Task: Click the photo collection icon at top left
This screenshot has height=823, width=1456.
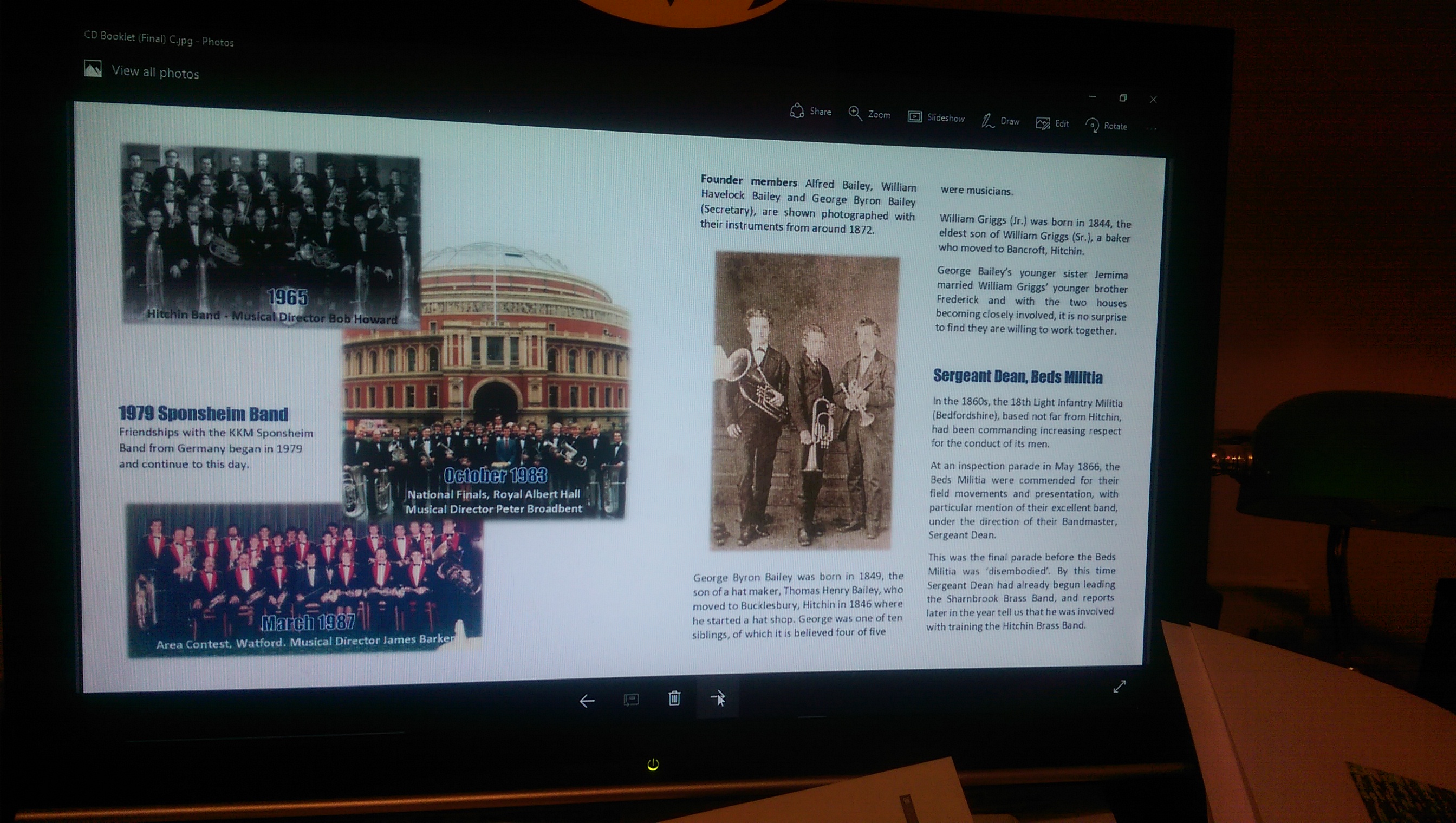Action: click(93, 68)
